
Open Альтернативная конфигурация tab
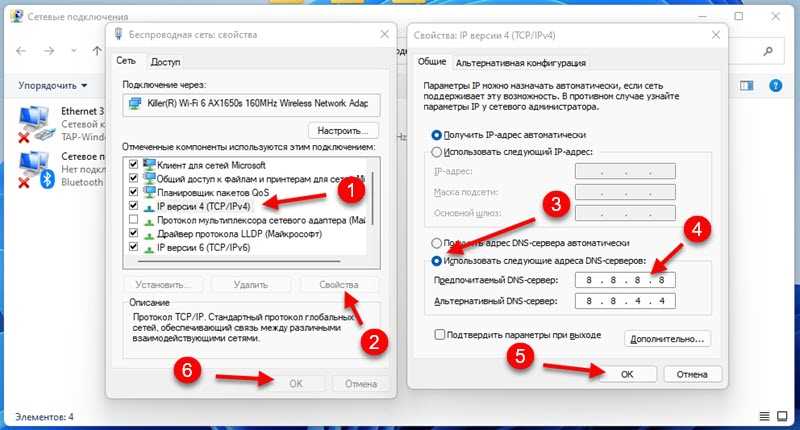(x=520, y=63)
